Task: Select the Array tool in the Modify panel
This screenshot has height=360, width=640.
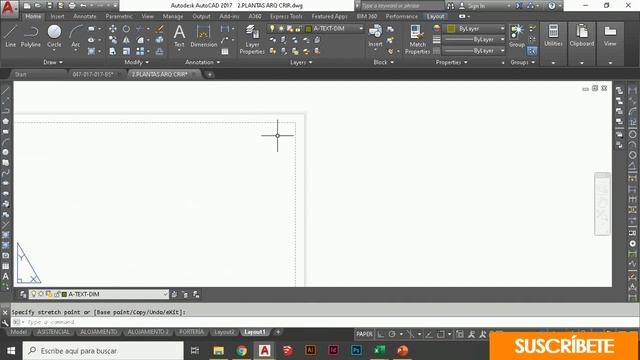Action: [x=140, y=51]
